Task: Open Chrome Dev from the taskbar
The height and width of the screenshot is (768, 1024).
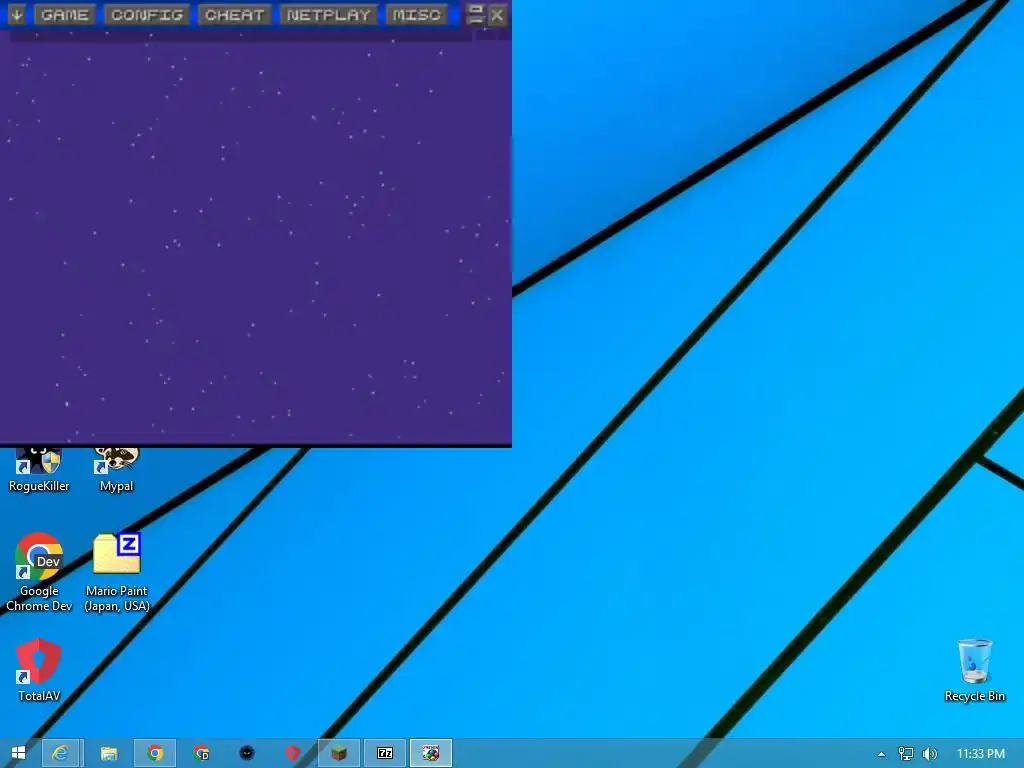Action: 201,753
